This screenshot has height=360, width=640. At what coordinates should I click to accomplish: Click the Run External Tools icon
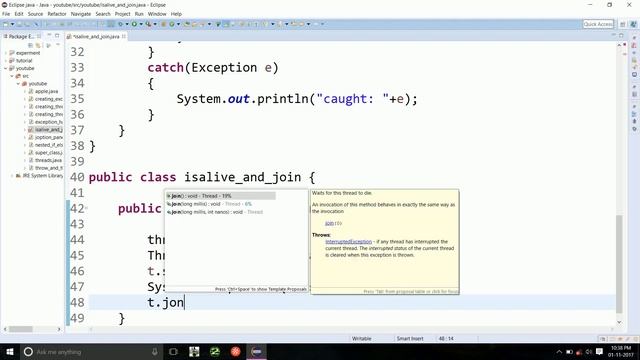click(x=148, y=24)
